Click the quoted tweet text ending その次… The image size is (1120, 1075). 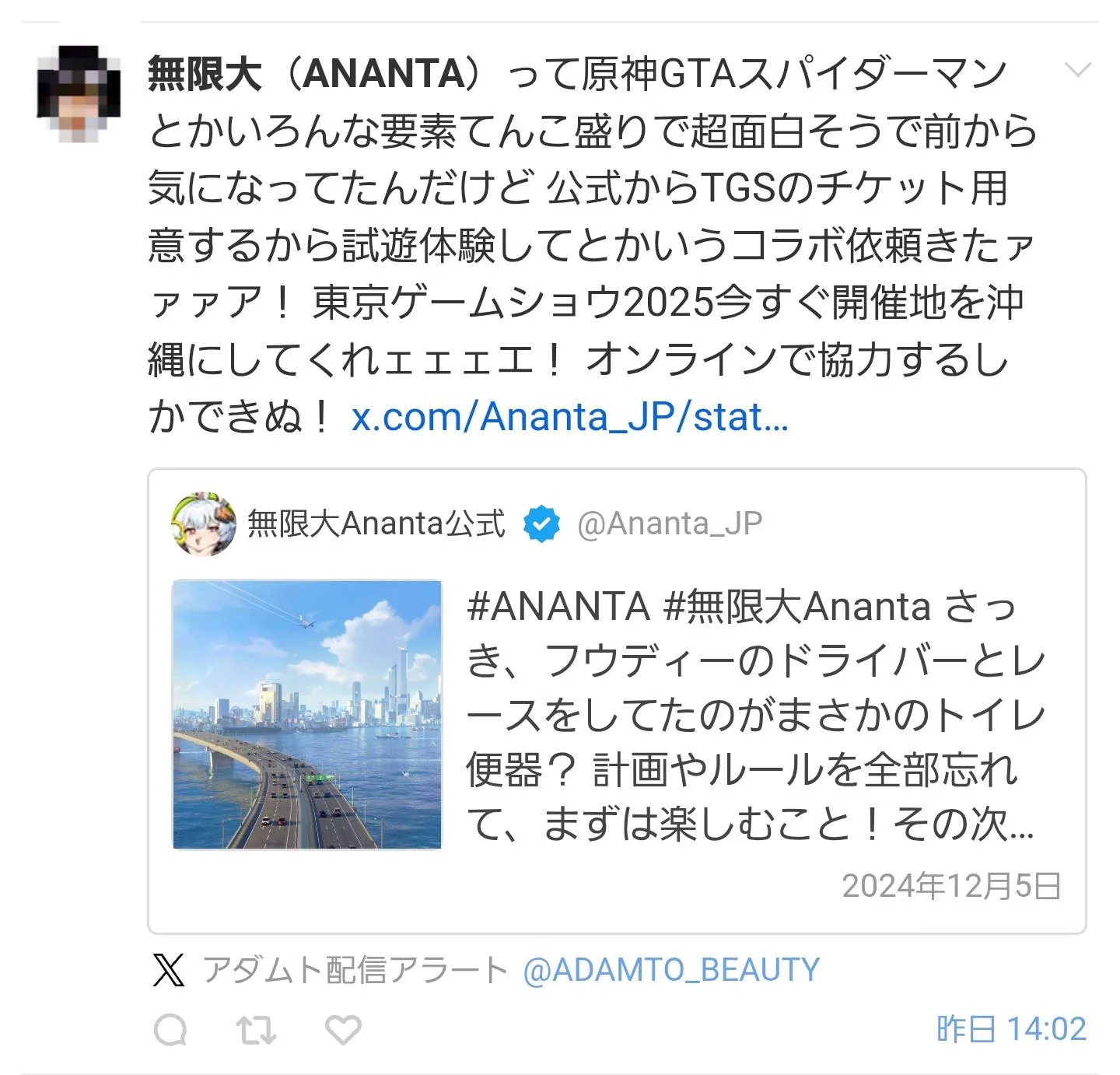[964, 825]
